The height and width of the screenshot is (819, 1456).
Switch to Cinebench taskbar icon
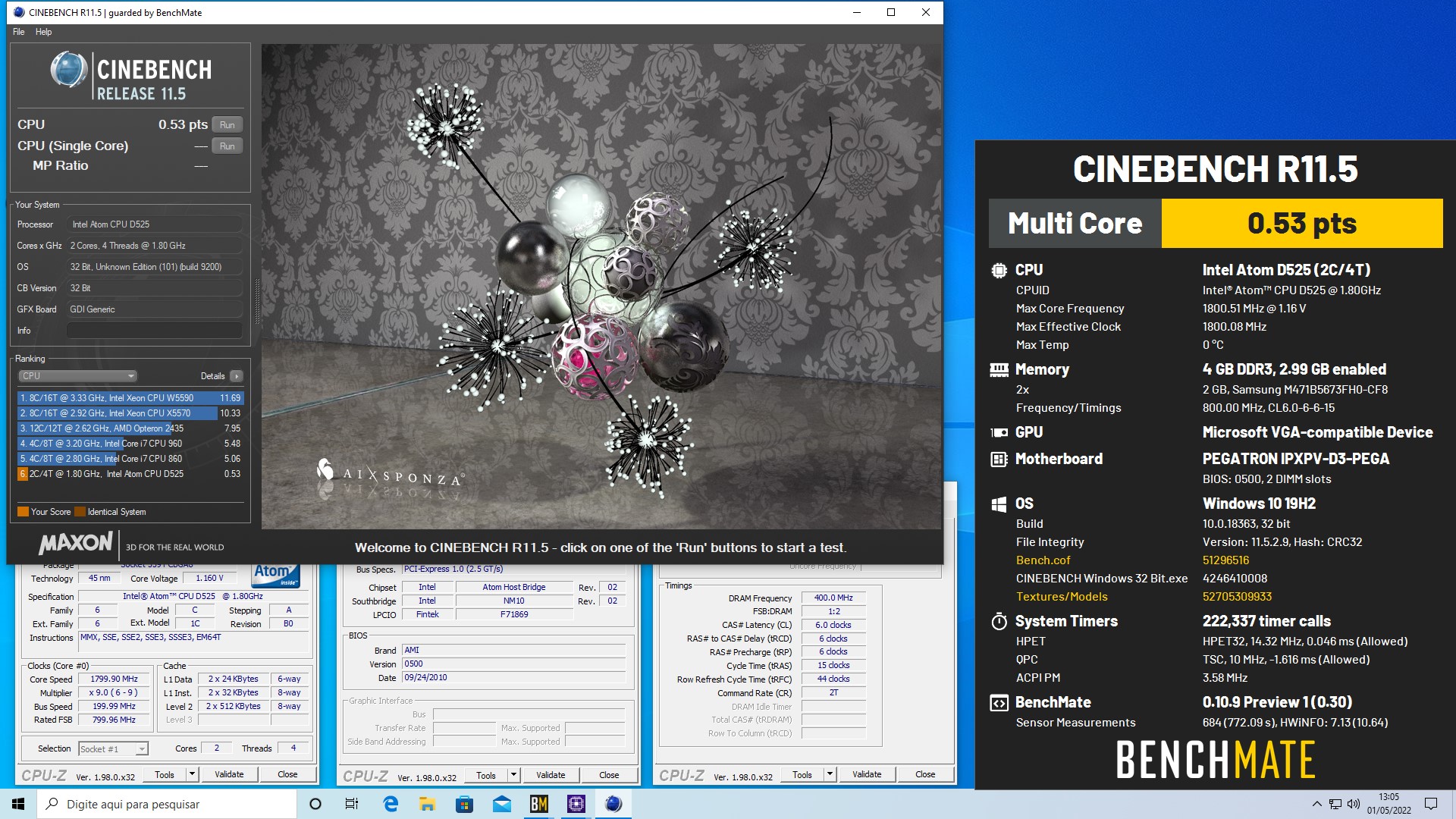click(x=613, y=804)
